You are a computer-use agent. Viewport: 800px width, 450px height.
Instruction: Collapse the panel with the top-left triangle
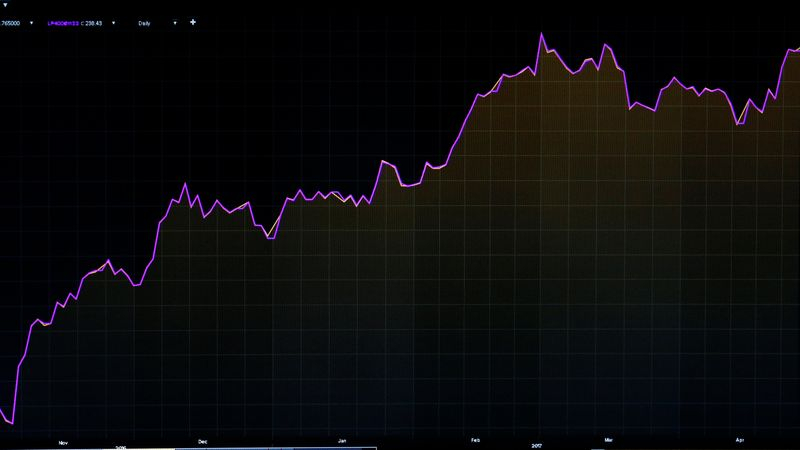[x=5, y=5]
